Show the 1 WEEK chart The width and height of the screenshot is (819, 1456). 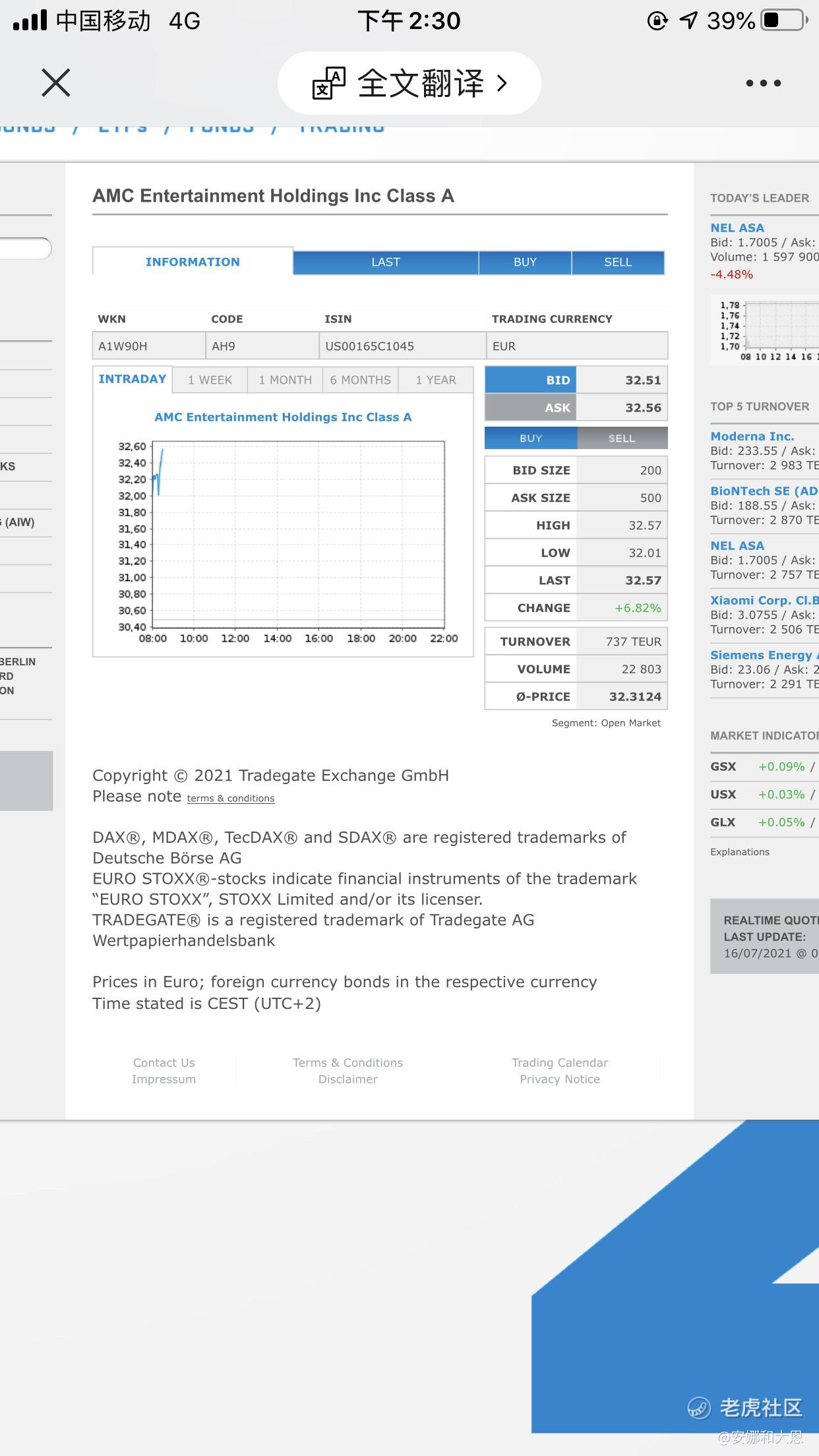[x=210, y=380]
